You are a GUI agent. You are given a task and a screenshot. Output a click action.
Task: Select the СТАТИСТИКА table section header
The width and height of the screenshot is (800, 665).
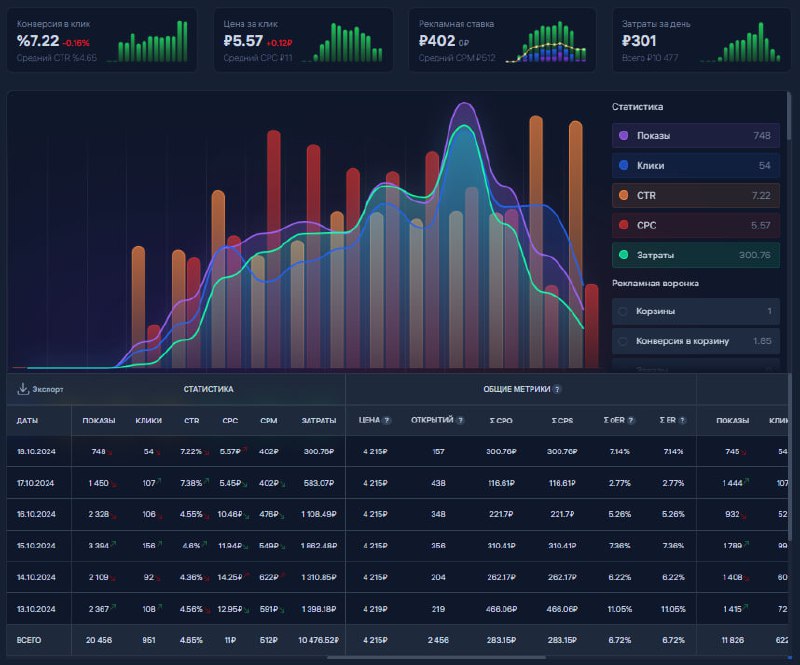pos(208,389)
